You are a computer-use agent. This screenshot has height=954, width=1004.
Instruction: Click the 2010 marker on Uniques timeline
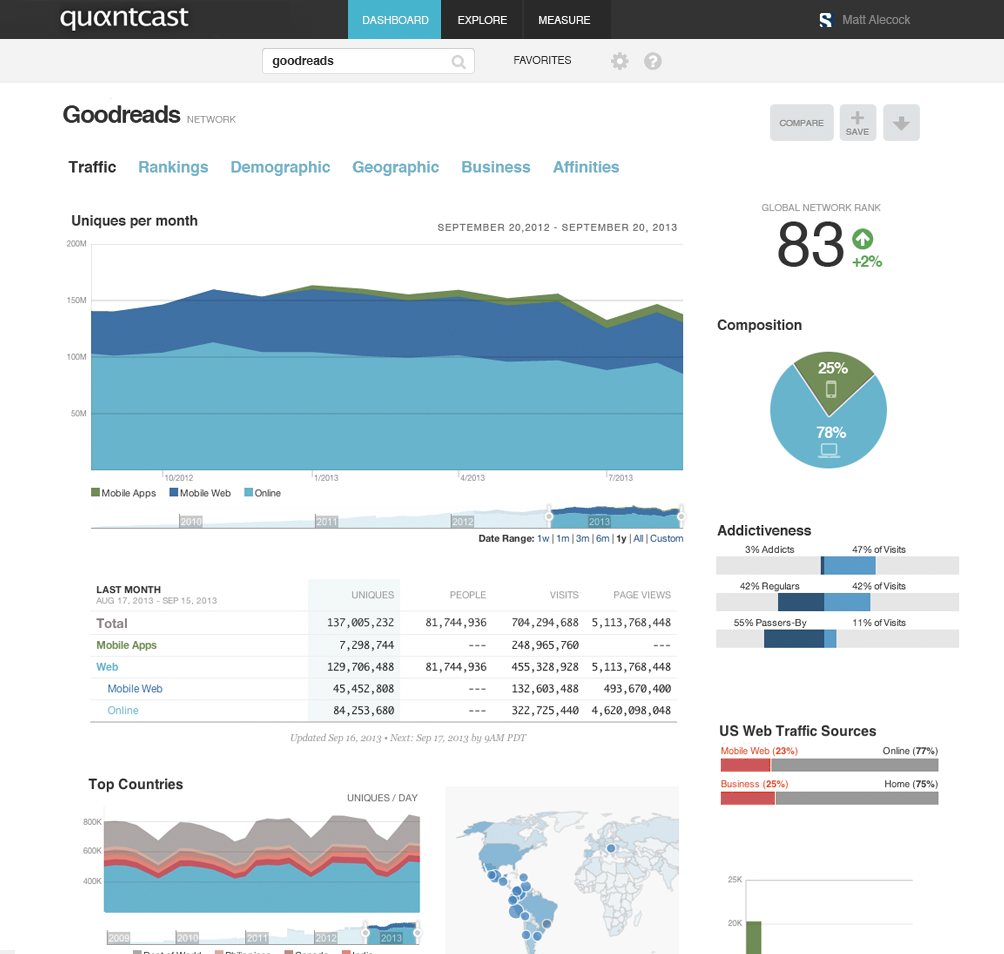click(x=191, y=521)
